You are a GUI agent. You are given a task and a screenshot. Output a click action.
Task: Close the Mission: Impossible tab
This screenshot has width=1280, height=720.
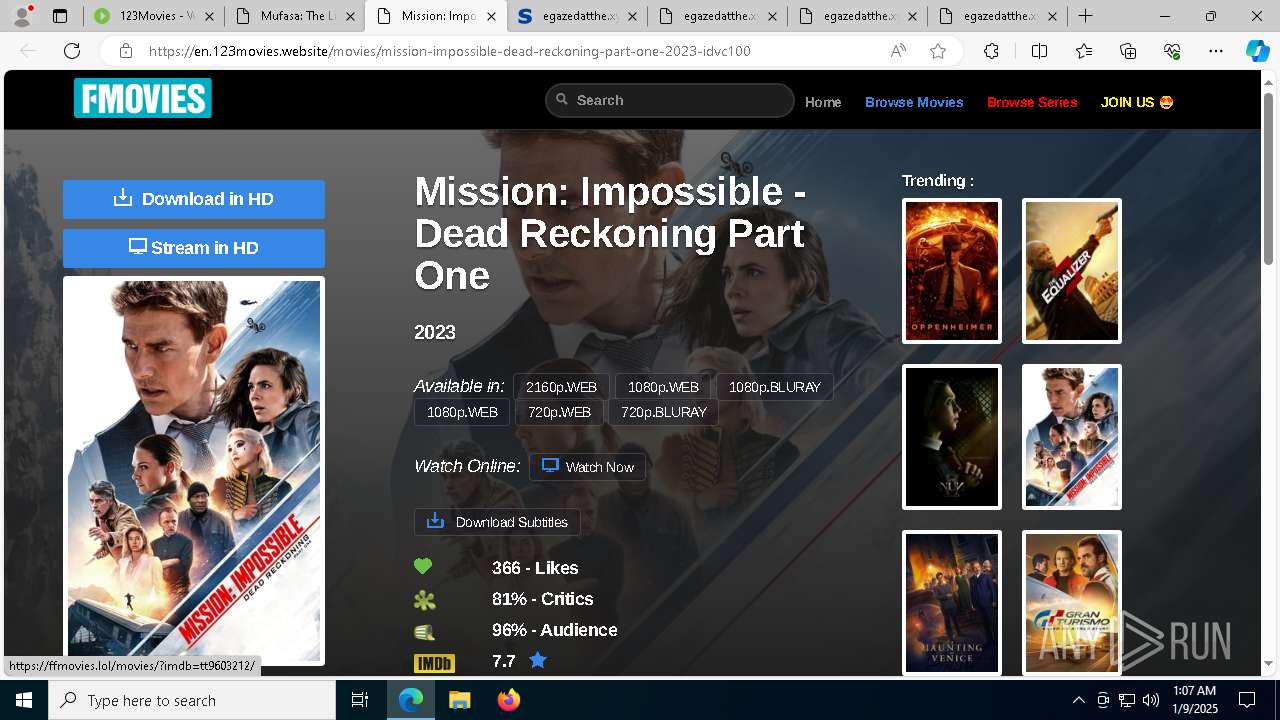(491, 17)
